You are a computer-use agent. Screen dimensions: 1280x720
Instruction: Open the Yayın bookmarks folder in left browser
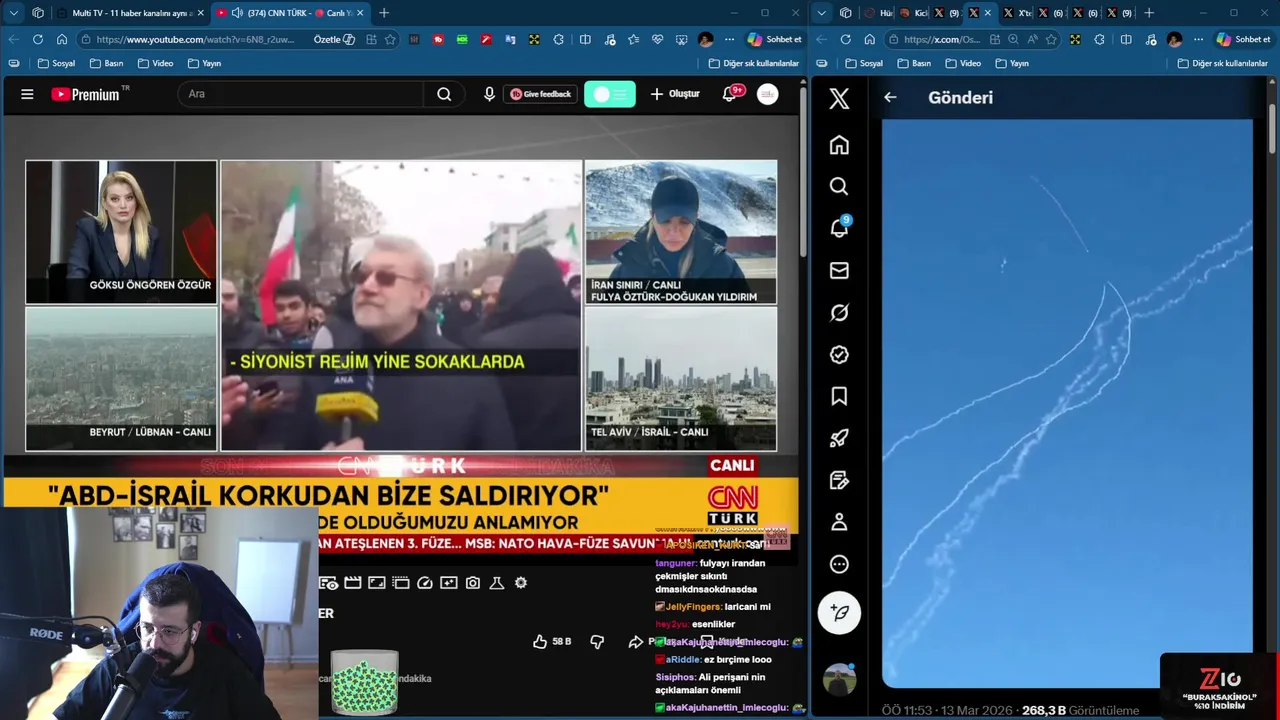(205, 63)
